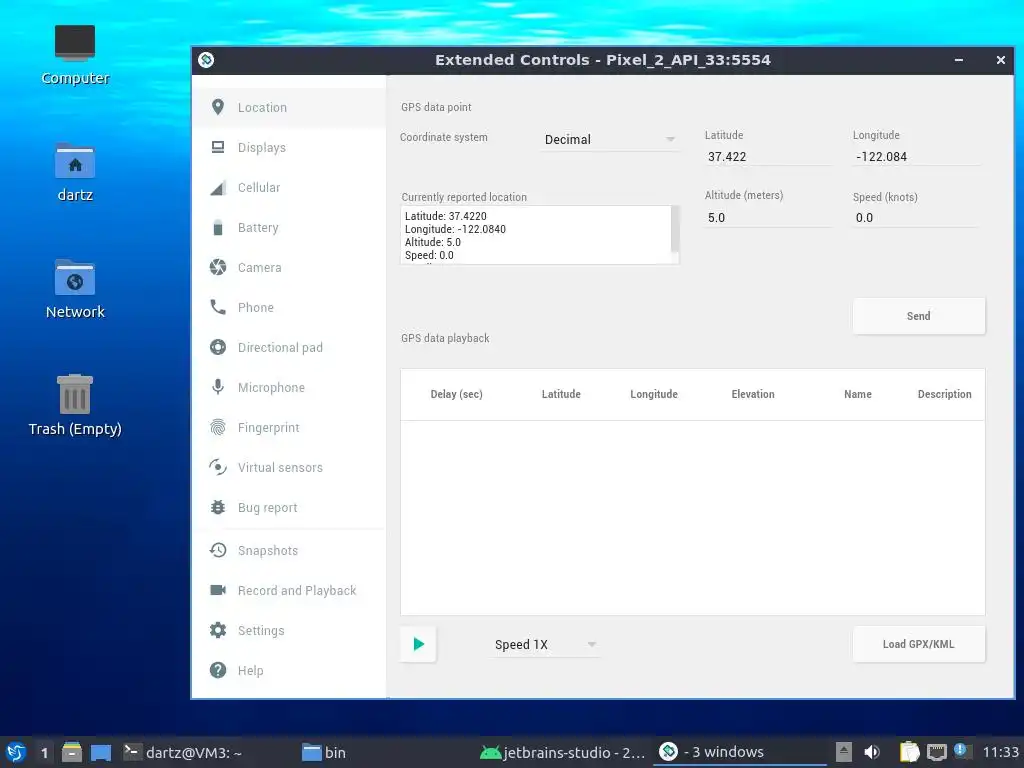Click the taskbar clock showing 11:33

(x=1000, y=752)
